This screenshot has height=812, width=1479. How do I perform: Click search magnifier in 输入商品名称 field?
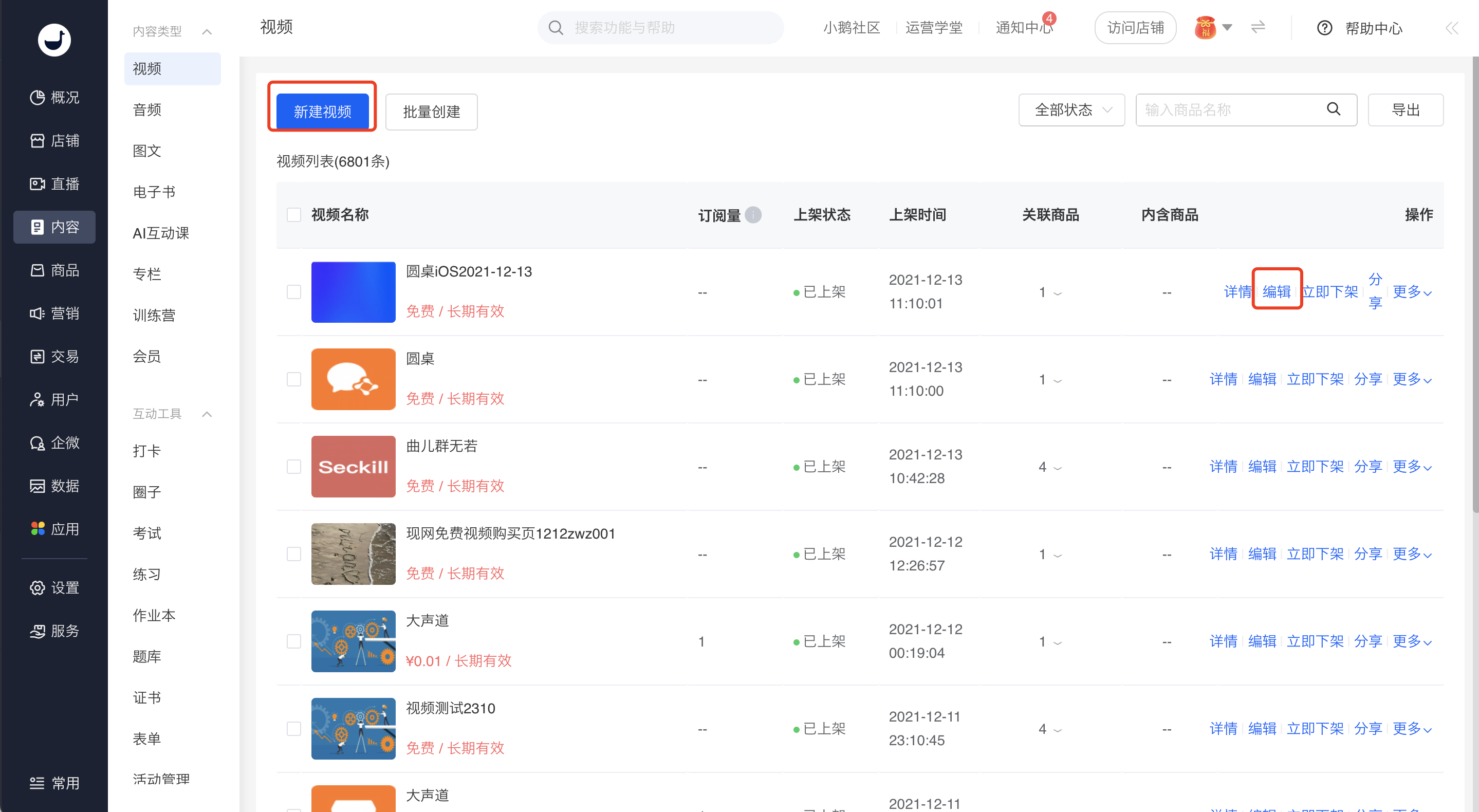click(1333, 109)
